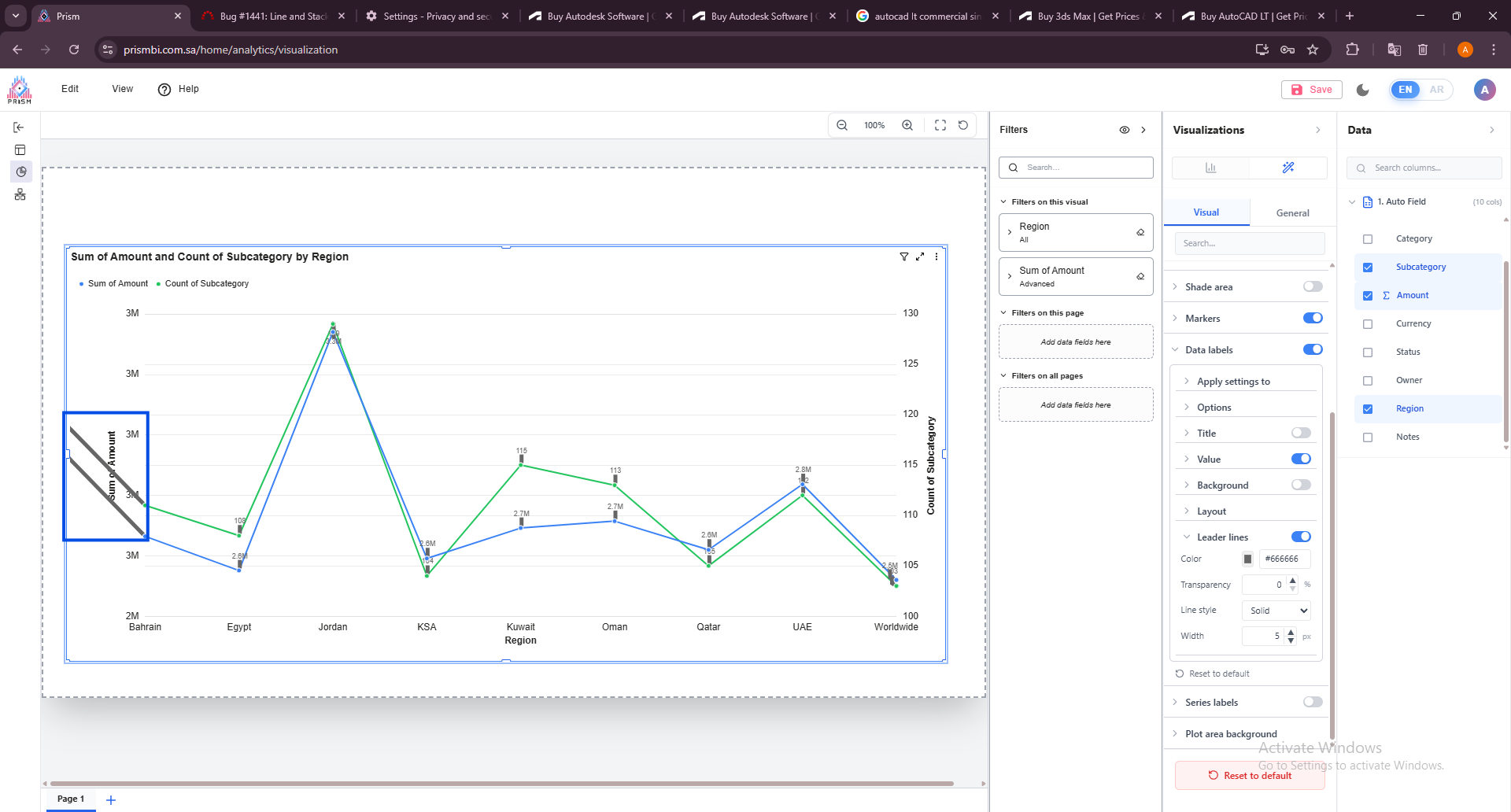Switch to the General tab

click(1292, 213)
